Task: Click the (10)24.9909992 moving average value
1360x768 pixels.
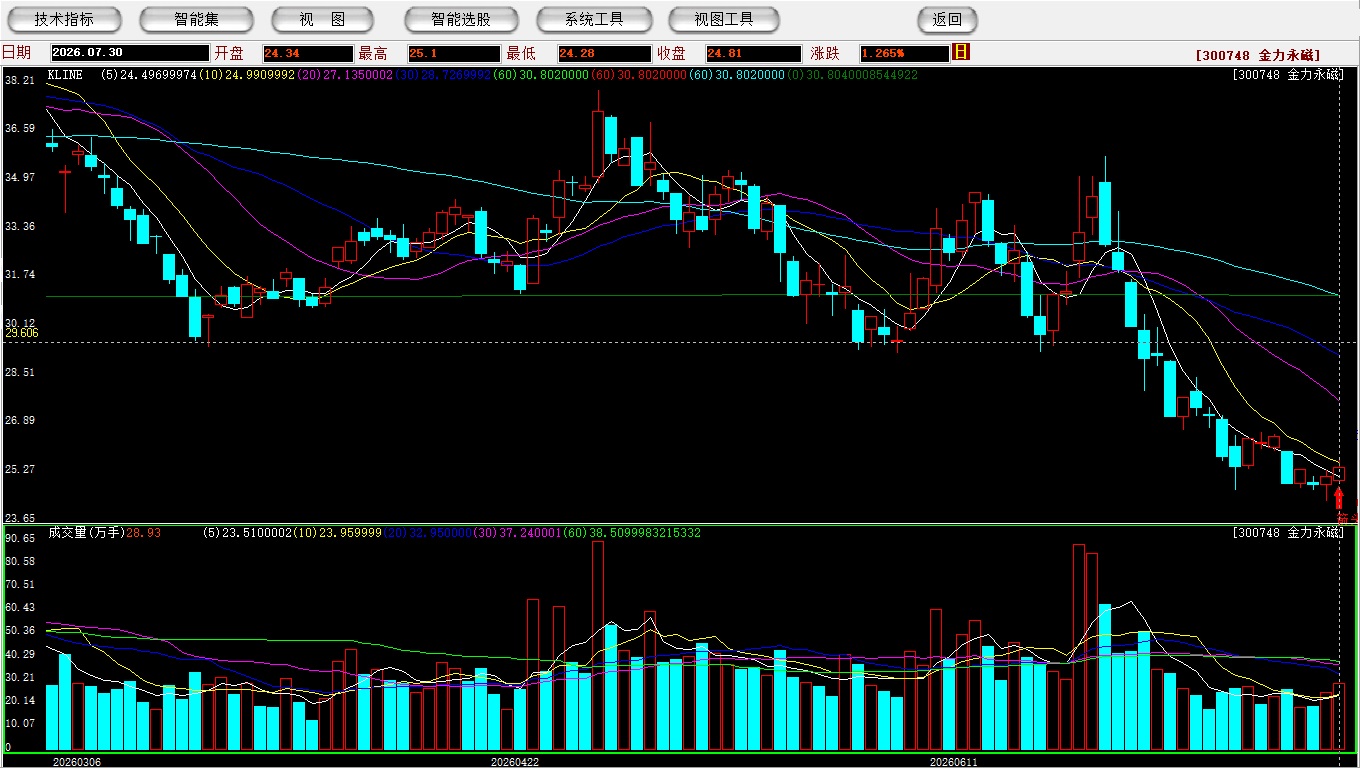Action: (x=246, y=75)
